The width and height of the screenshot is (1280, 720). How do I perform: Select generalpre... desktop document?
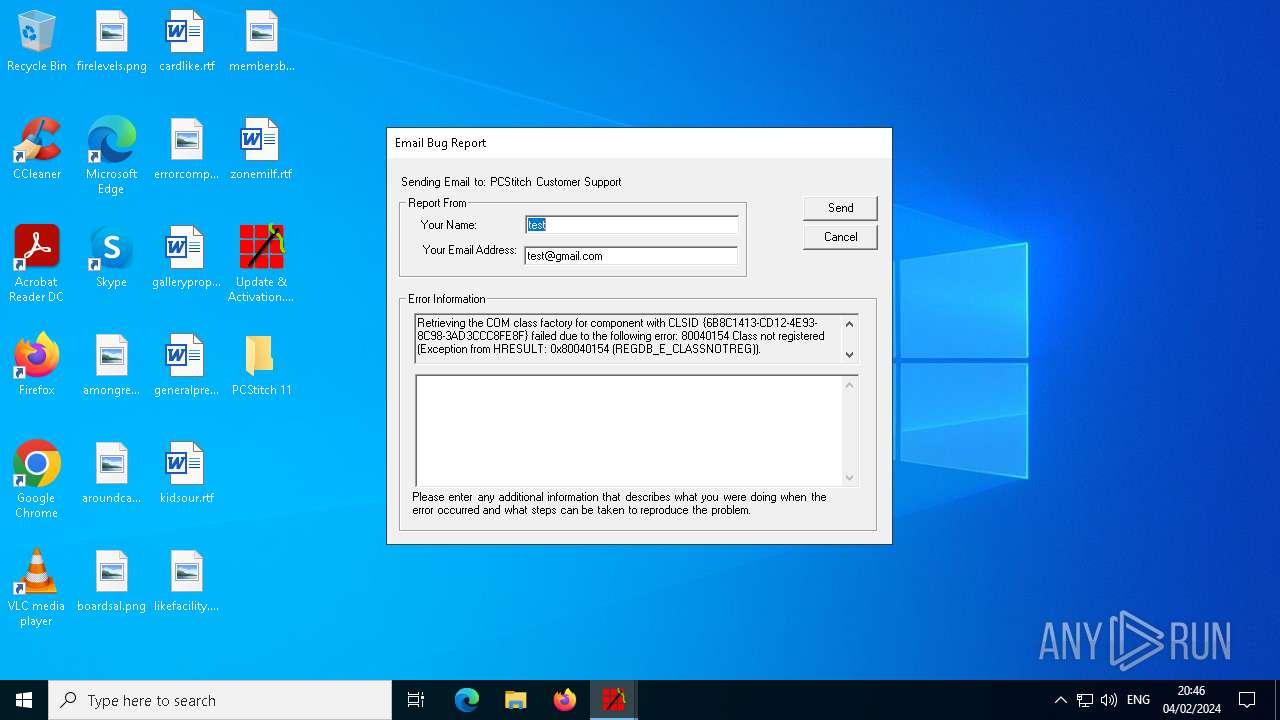(x=187, y=366)
